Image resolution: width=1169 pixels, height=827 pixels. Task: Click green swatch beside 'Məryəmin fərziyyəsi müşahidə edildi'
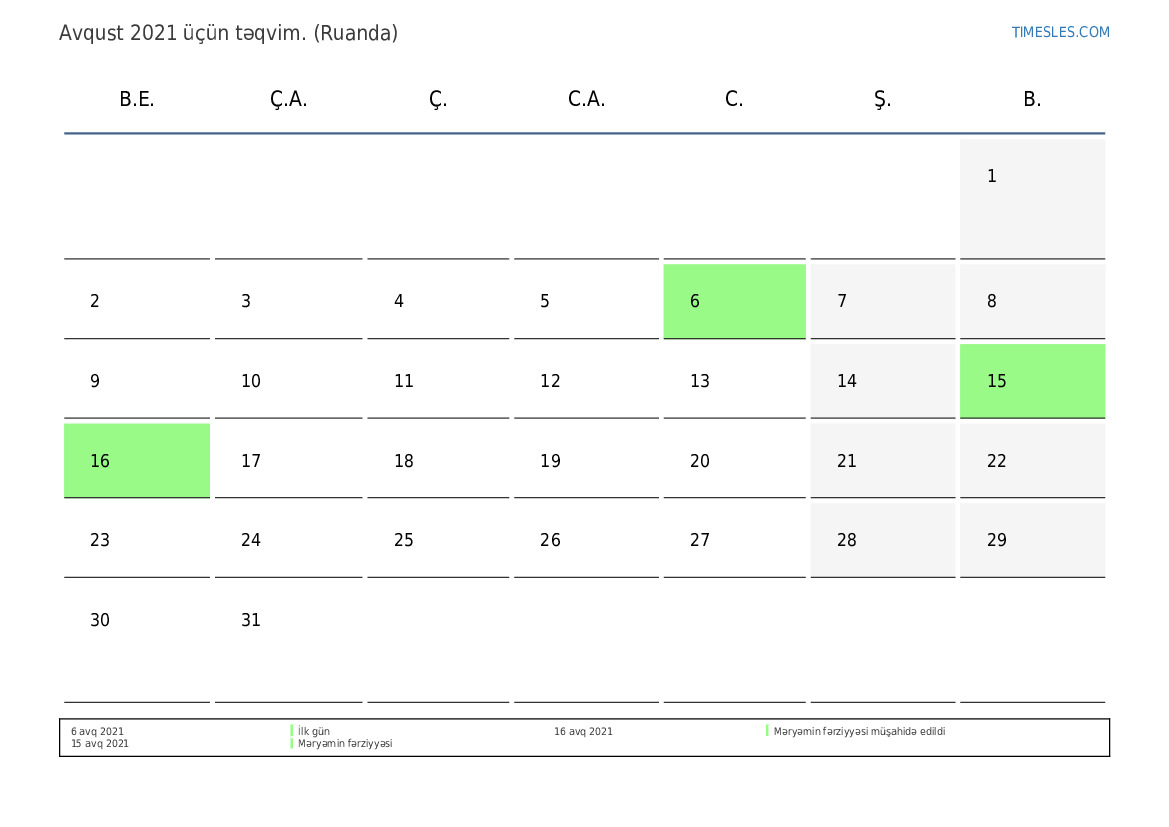[767, 731]
